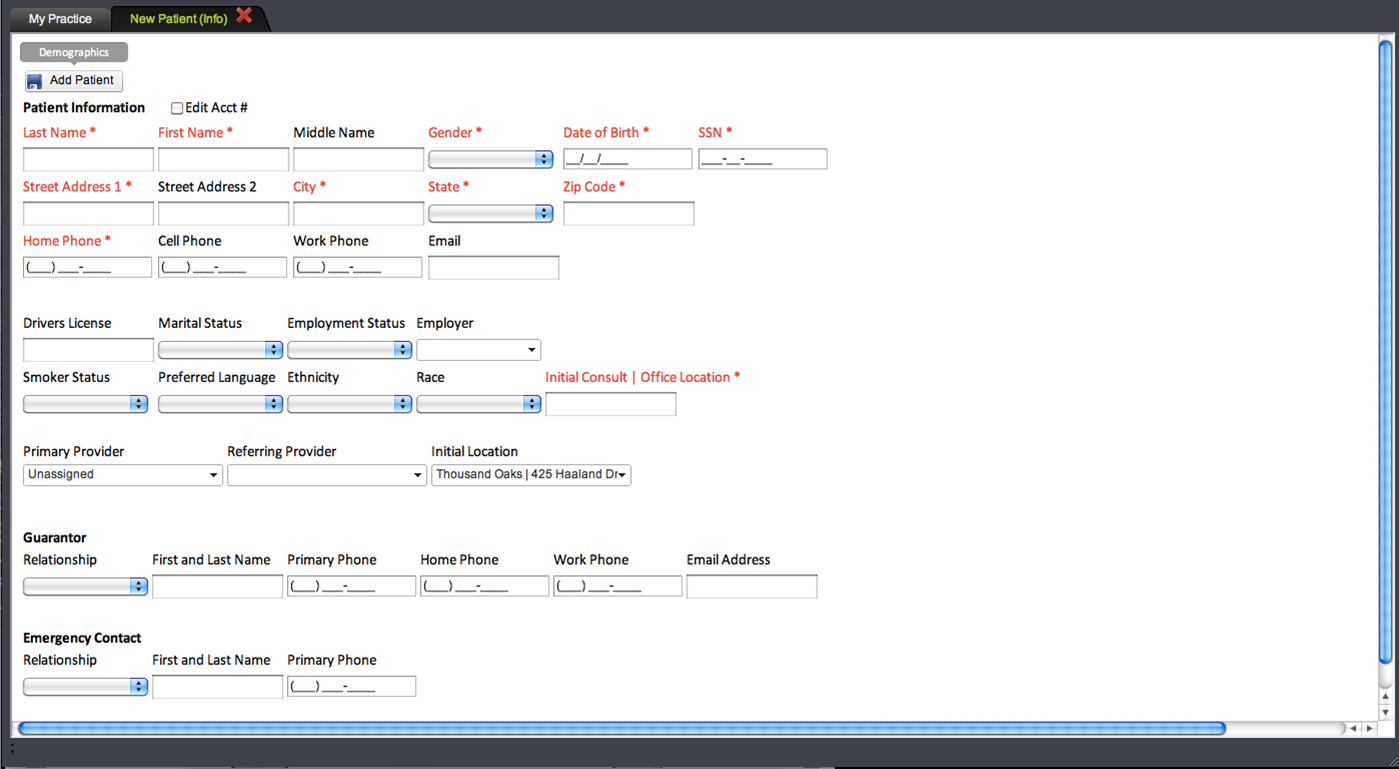This screenshot has width=1399, height=769.
Task: Enable the Edit Acct # checkbox
Action: tap(177, 108)
